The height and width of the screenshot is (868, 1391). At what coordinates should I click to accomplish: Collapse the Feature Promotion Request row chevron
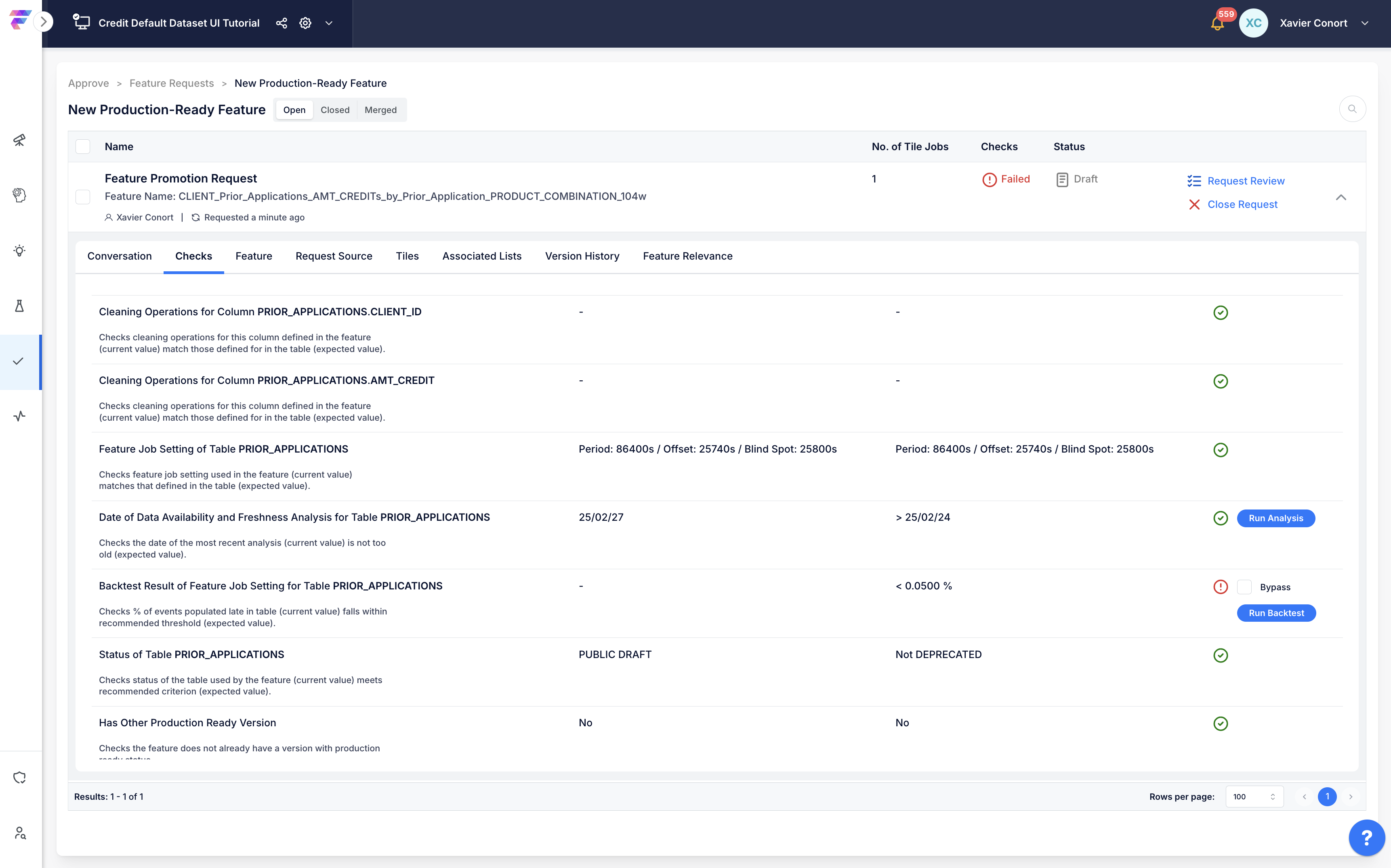[x=1341, y=197]
